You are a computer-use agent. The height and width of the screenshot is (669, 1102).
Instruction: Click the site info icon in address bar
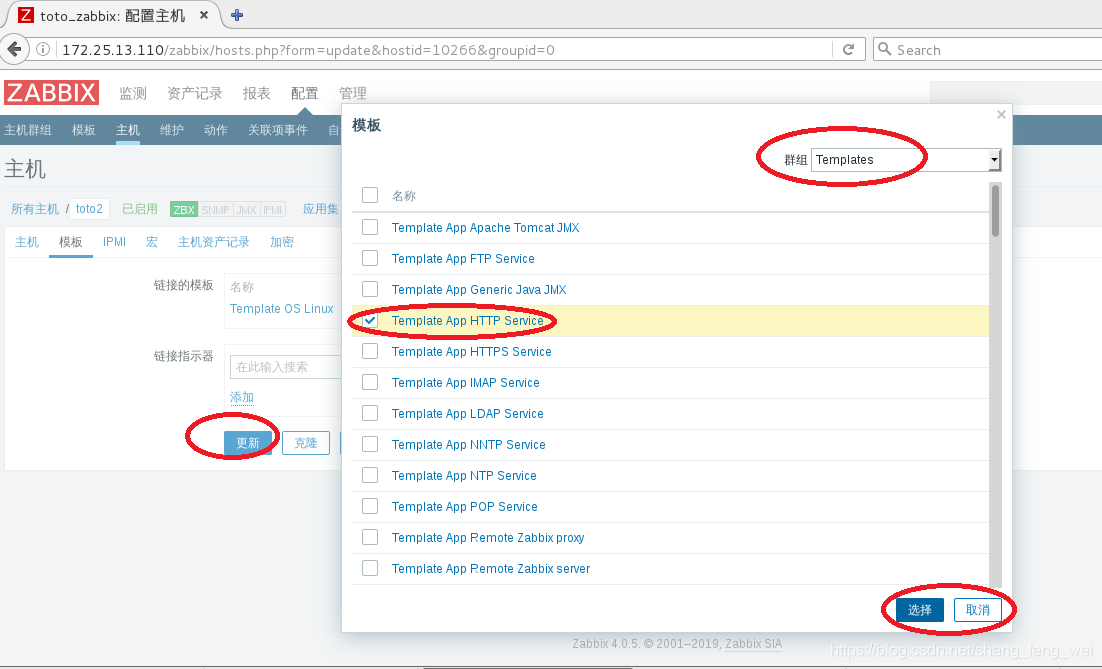pyautogui.click(x=43, y=49)
